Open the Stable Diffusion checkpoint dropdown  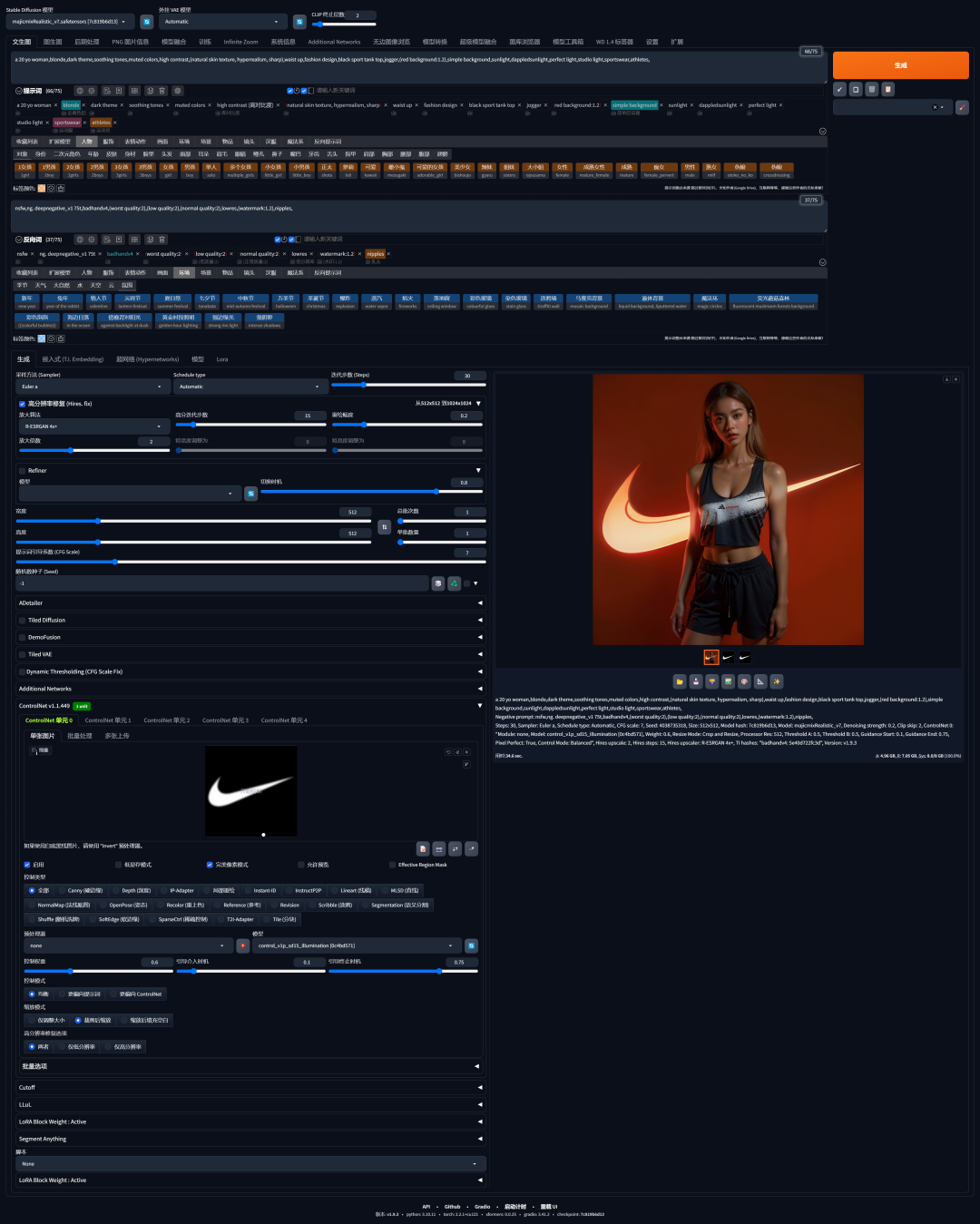point(71,22)
